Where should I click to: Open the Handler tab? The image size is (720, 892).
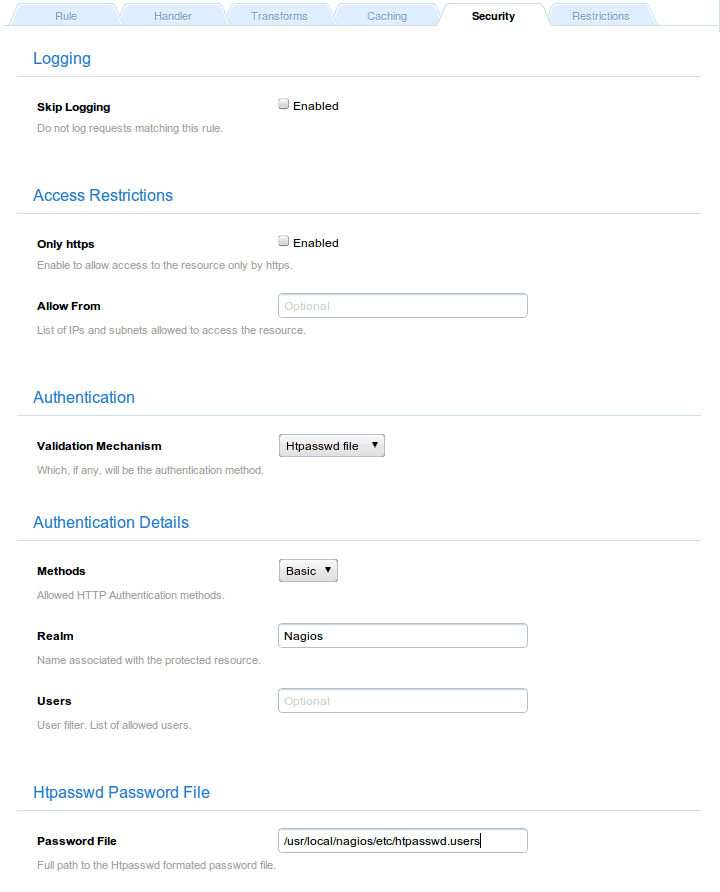[x=173, y=16]
